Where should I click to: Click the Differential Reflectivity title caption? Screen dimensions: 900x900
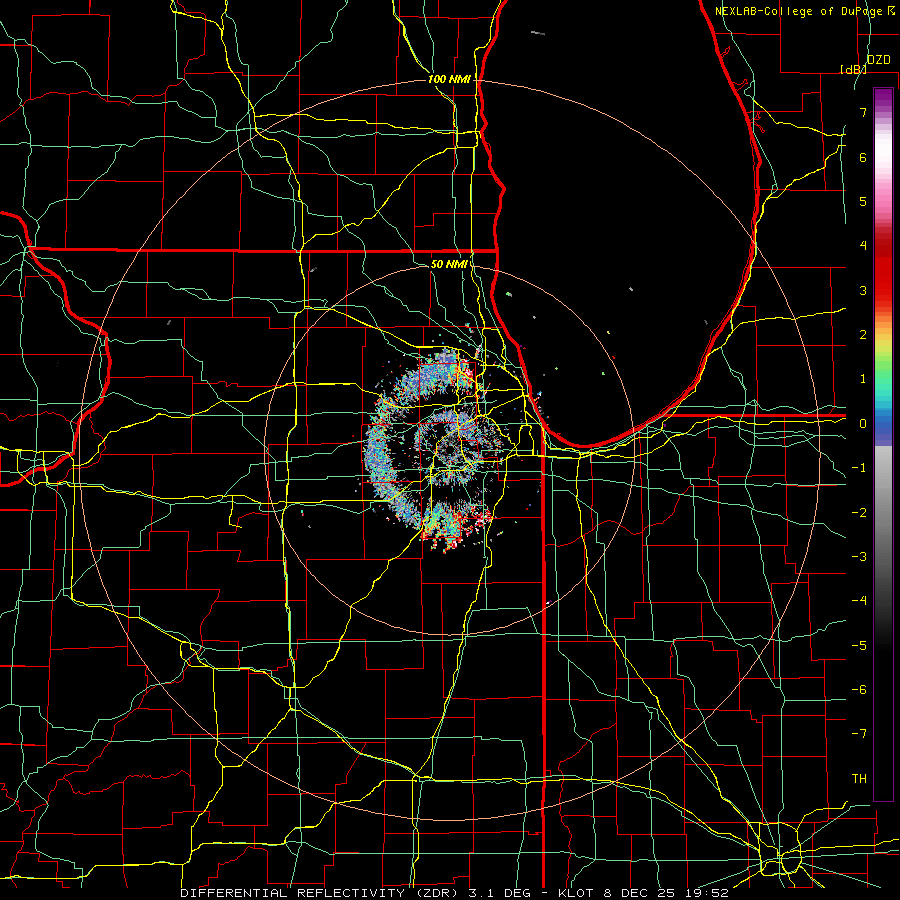coord(454,893)
